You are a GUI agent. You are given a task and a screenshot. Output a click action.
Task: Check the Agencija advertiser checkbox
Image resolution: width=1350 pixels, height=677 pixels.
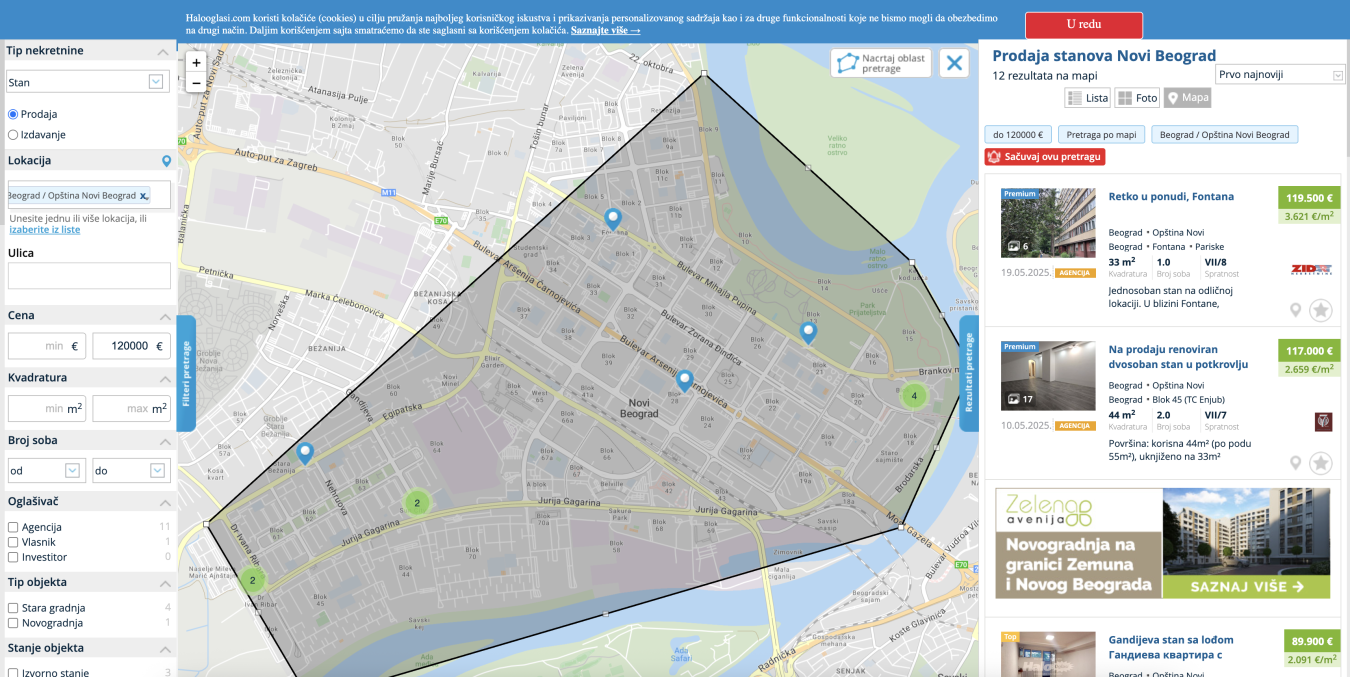pyautogui.click(x=13, y=527)
